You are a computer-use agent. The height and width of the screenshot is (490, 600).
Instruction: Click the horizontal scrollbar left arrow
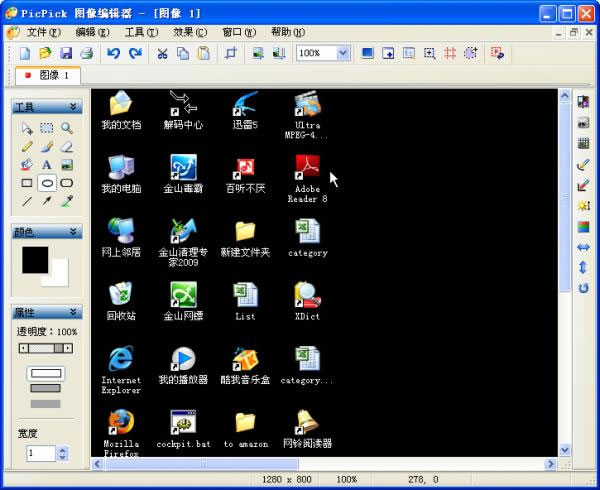pyautogui.click(x=97, y=464)
